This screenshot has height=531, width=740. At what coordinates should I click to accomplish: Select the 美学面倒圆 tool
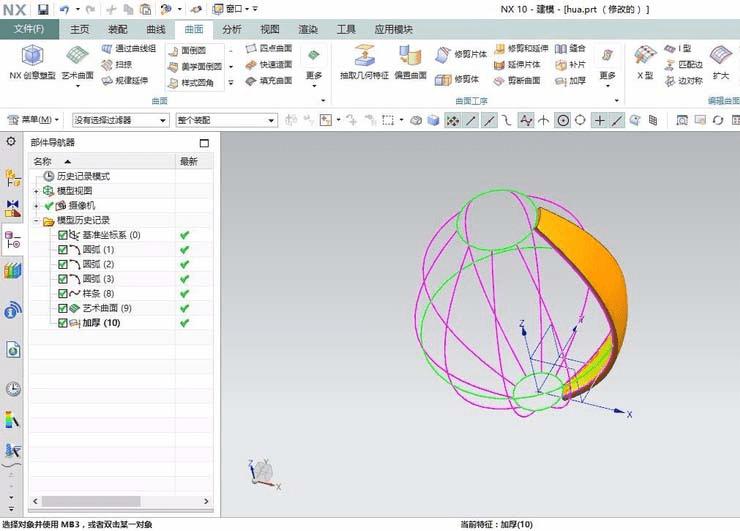195,67
